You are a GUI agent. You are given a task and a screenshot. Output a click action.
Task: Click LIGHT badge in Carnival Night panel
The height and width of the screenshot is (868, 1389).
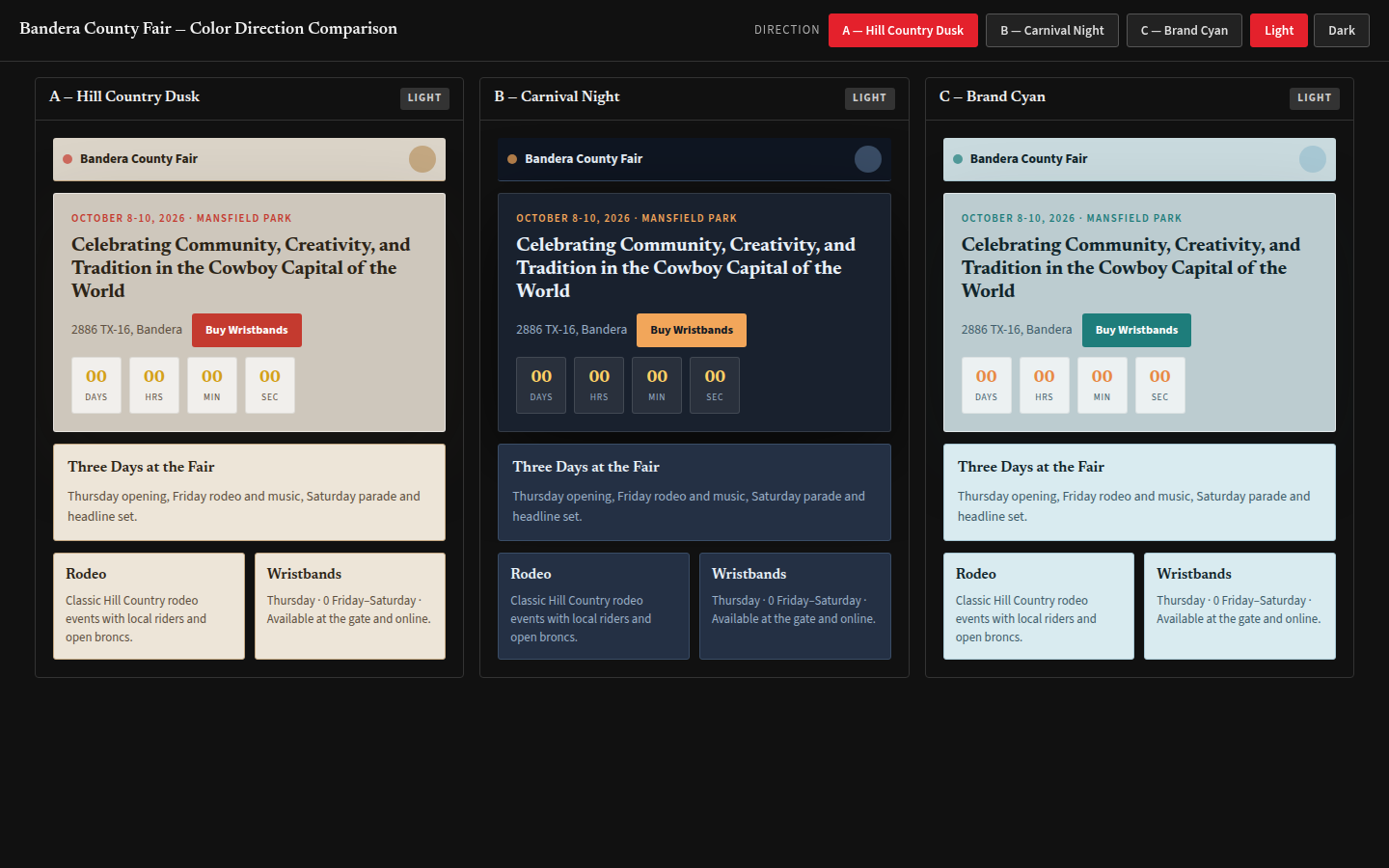pos(869,98)
